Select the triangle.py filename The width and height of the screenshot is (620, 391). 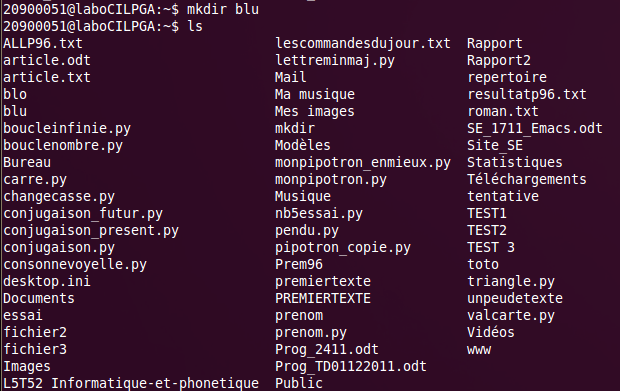[x=511, y=281]
